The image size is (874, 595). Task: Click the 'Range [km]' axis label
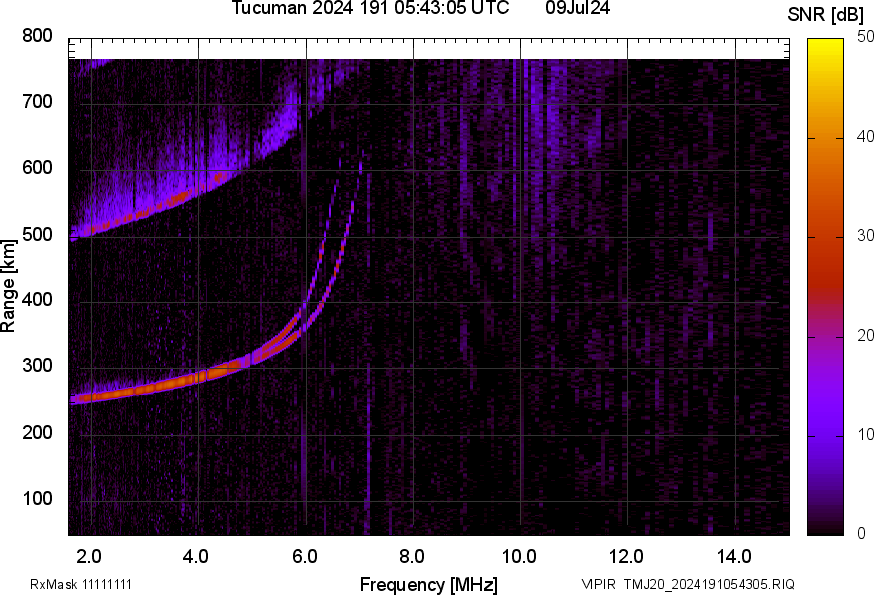point(8,286)
